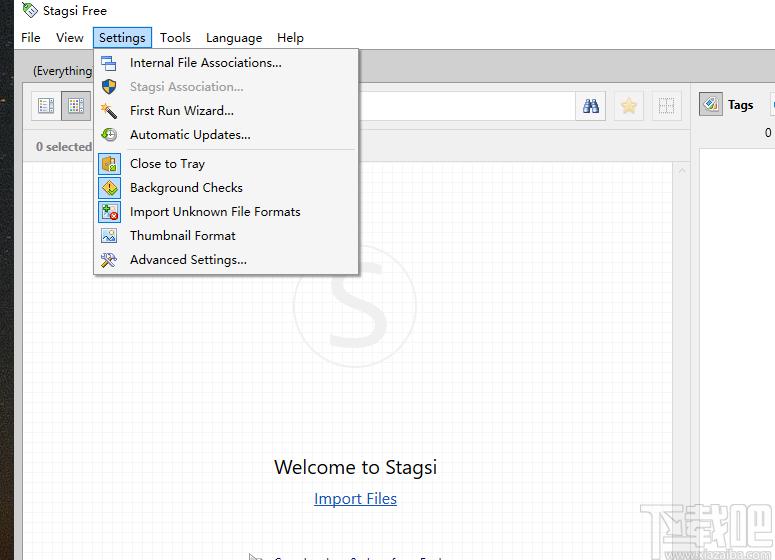
Task: Click the grid layout button beside the star
Action: point(666,106)
